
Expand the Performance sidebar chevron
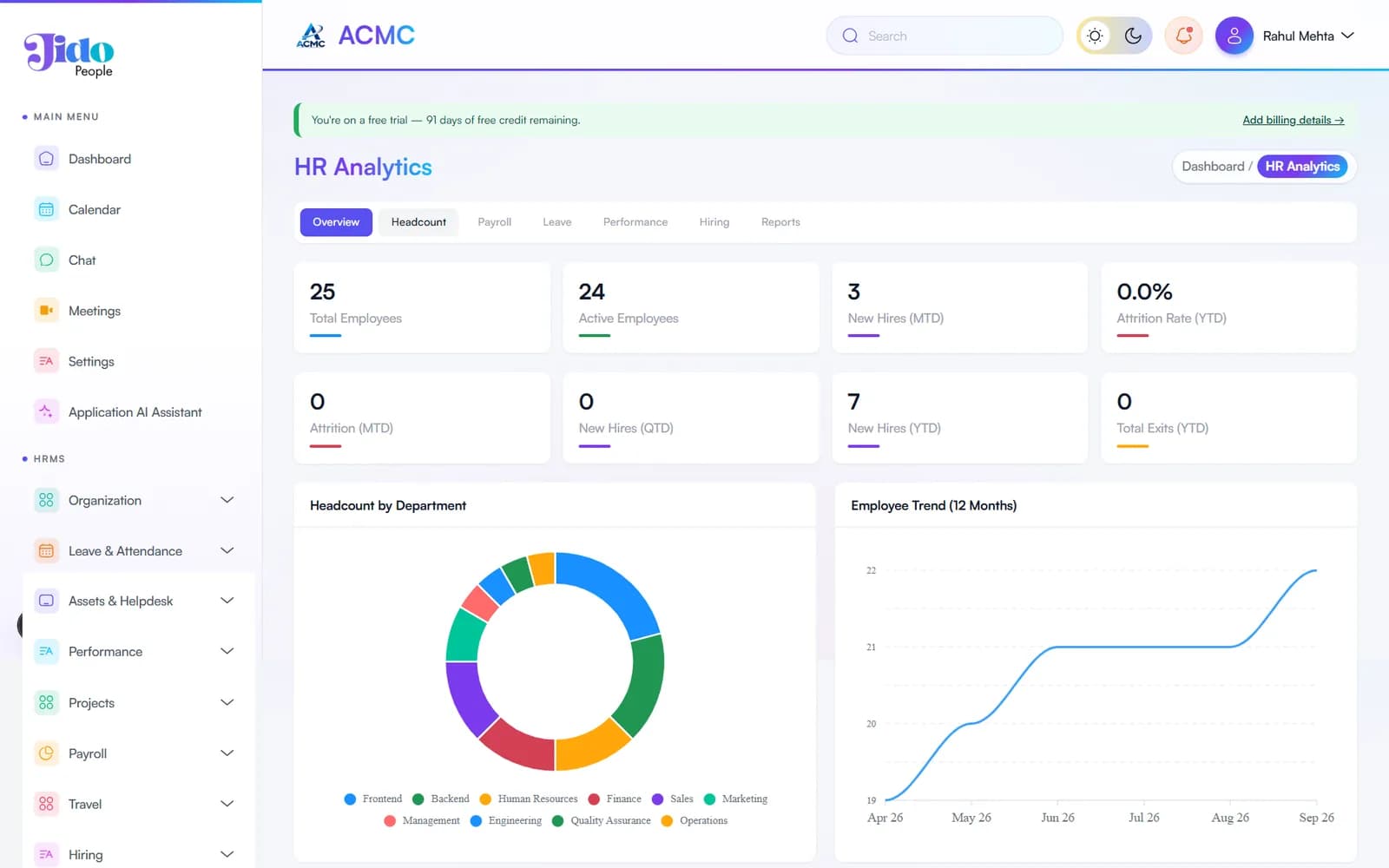coord(227,651)
